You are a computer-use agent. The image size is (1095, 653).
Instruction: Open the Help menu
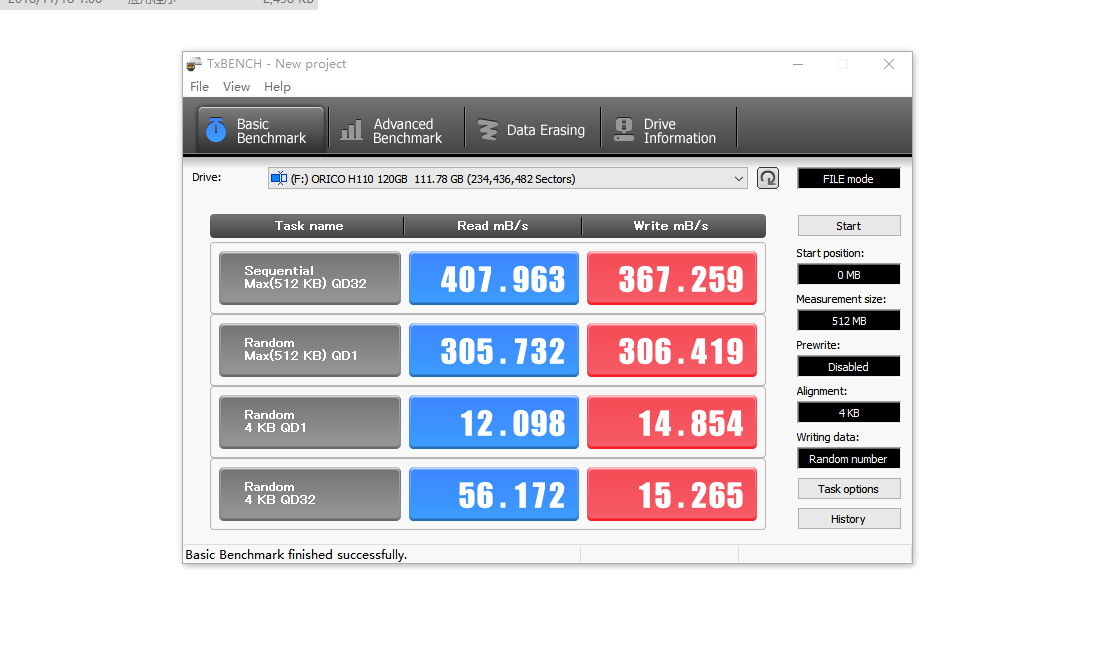click(277, 87)
